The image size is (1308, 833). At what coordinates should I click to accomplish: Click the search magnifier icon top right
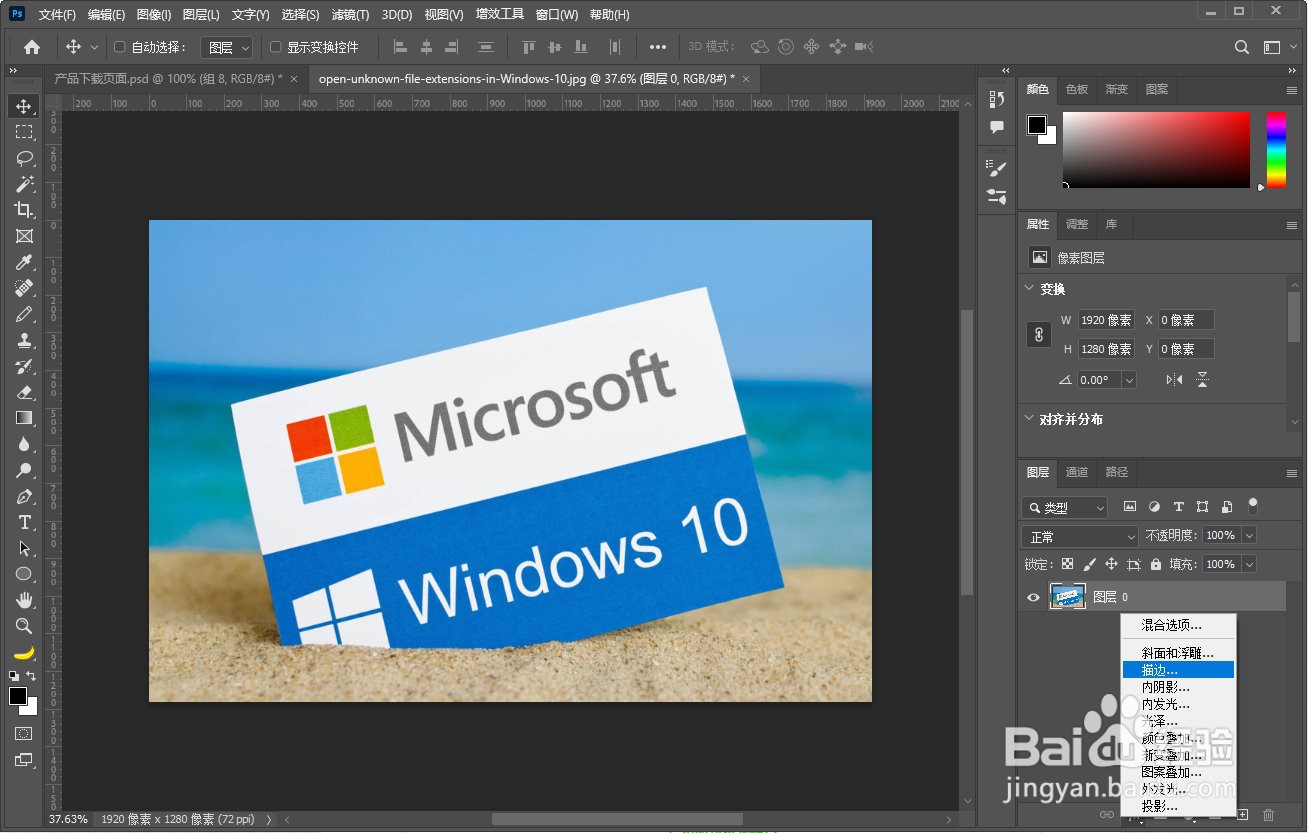1242,47
